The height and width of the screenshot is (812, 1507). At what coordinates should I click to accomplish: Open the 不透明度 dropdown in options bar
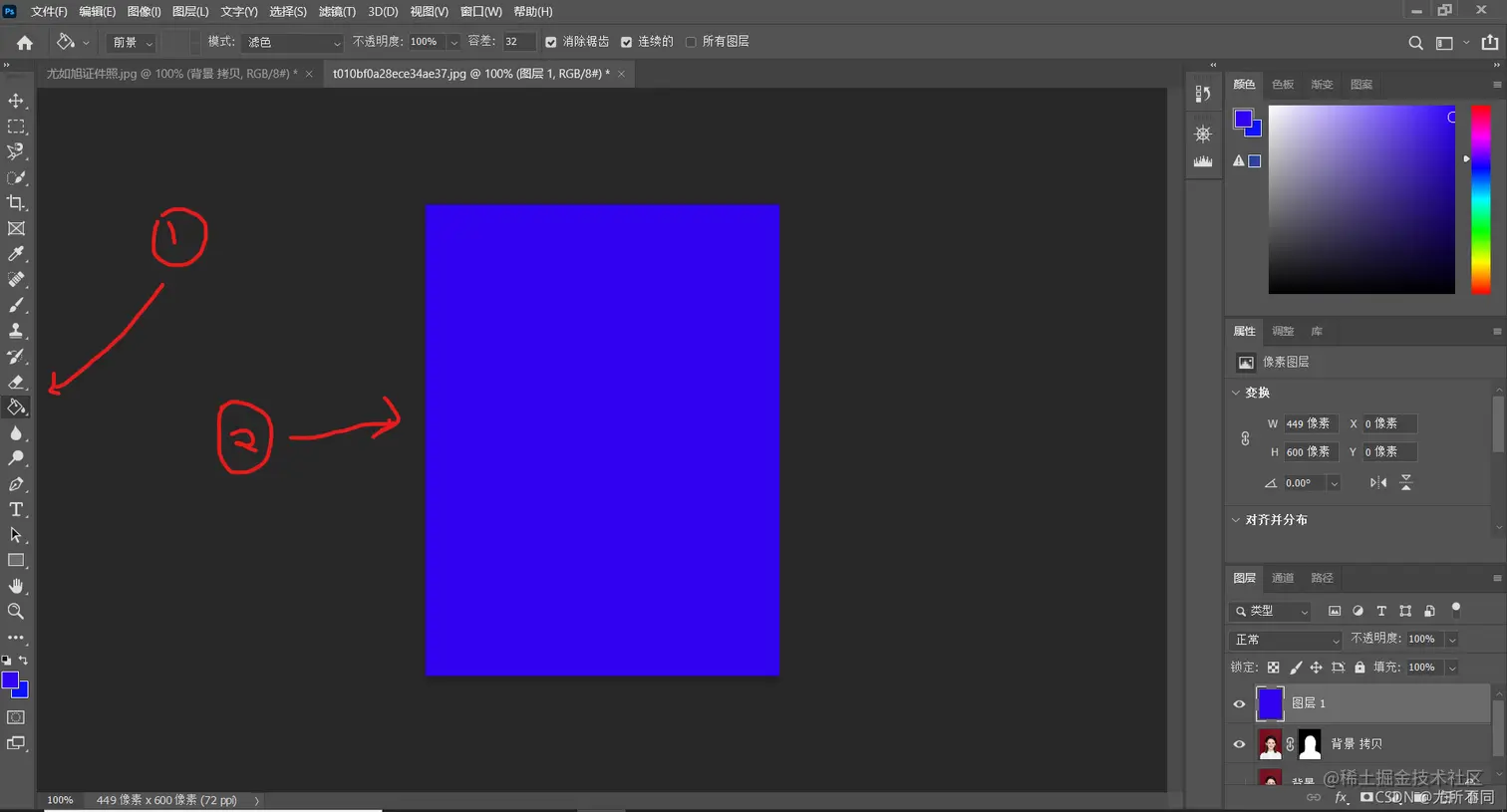point(453,43)
